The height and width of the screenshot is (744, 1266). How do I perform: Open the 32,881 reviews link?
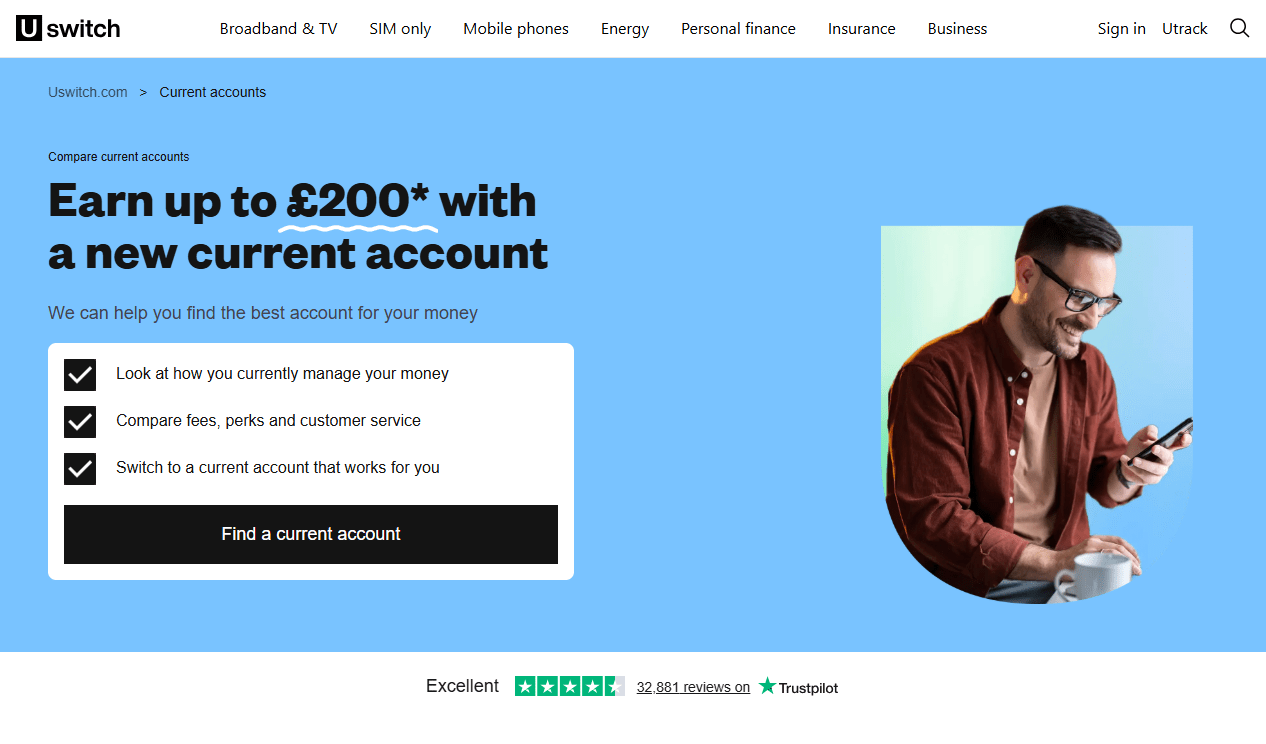693,687
